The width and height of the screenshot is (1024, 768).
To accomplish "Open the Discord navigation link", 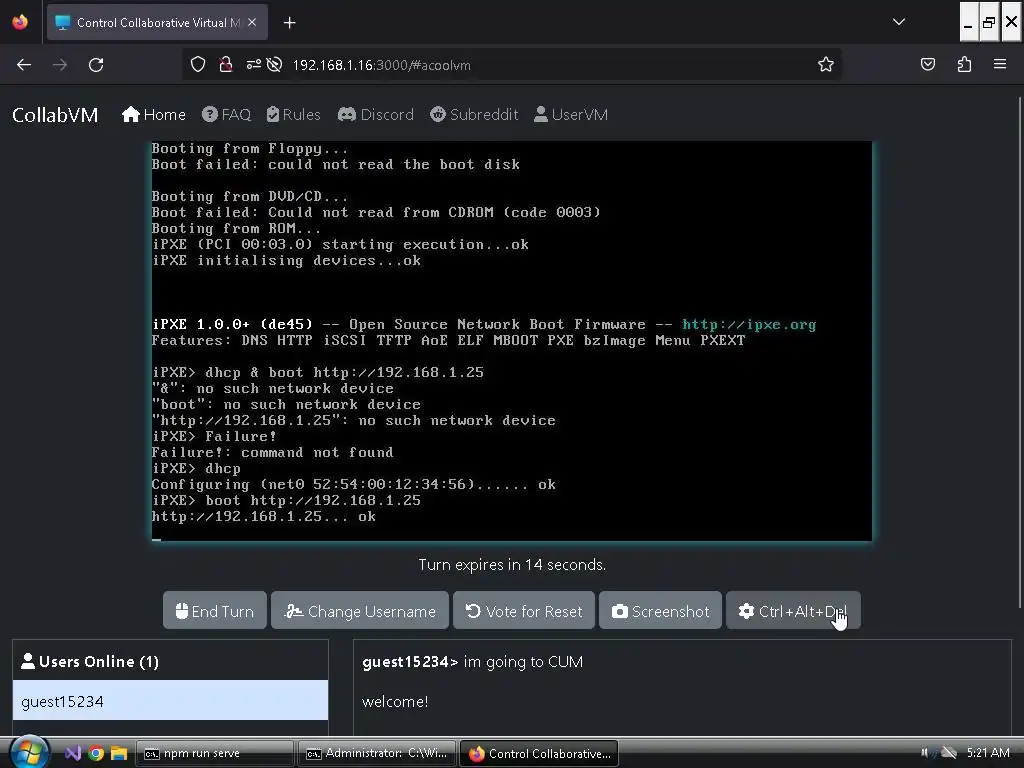I will click(376, 115).
